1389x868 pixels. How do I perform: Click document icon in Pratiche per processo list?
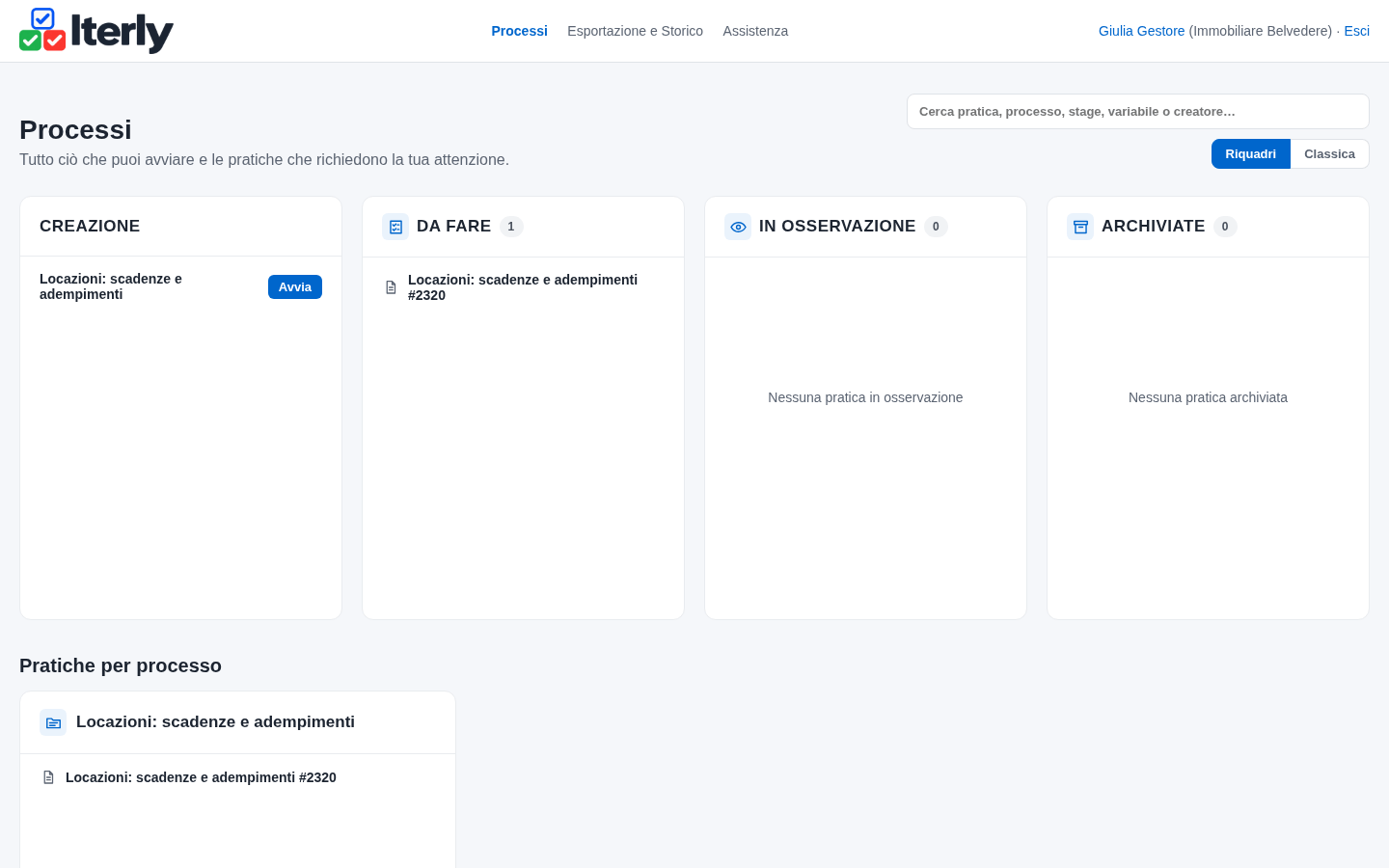coord(48,777)
